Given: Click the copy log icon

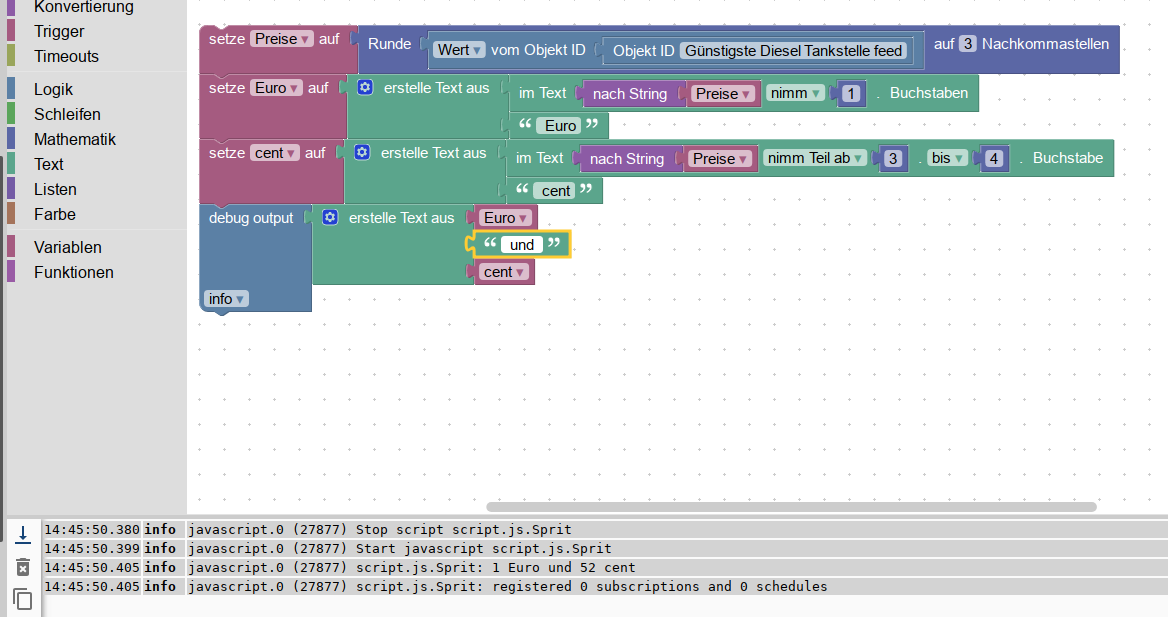Looking at the screenshot, I should tap(23, 599).
